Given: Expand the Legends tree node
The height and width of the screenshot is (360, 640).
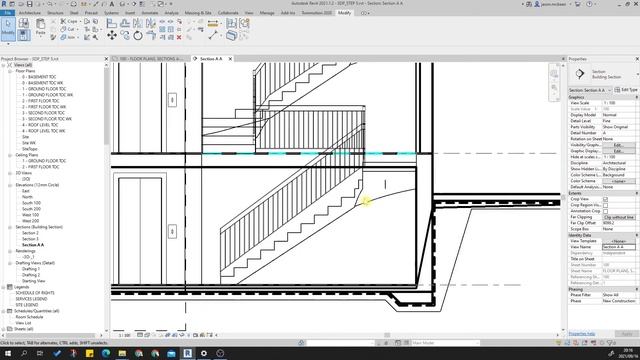Looking at the screenshot, I should [x=4, y=287].
